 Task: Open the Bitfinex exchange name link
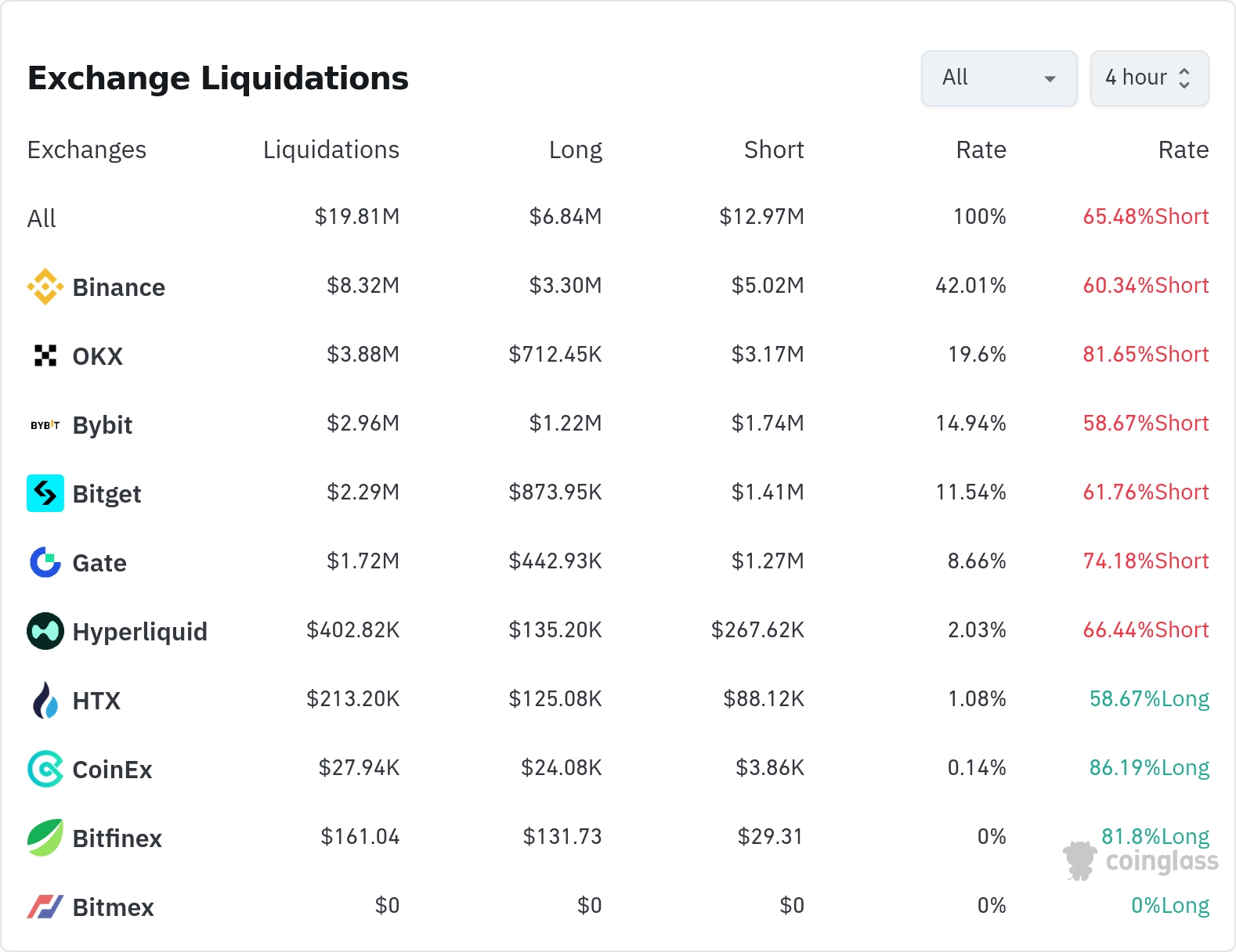pyautogui.click(x=117, y=838)
